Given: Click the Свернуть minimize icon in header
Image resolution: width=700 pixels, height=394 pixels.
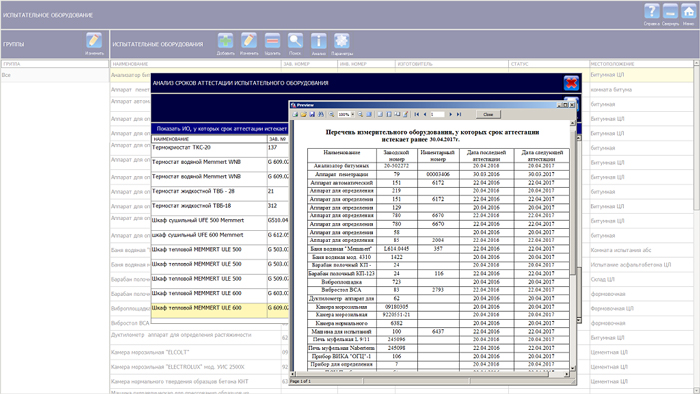Looking at the screenshot, I should [x=670, y=12].
